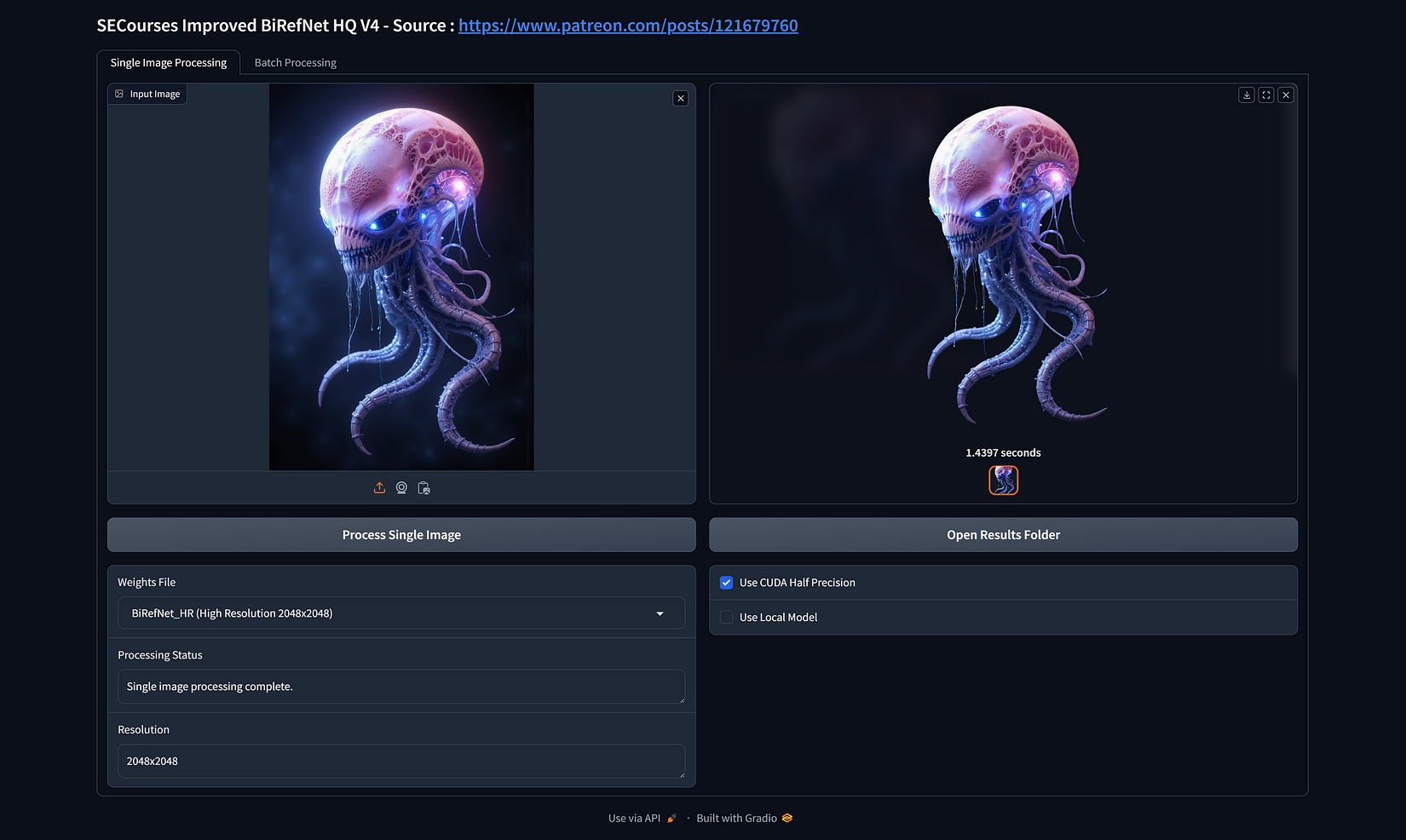
Task: Click the paste from clipboard icon
Action: [424, 488]
